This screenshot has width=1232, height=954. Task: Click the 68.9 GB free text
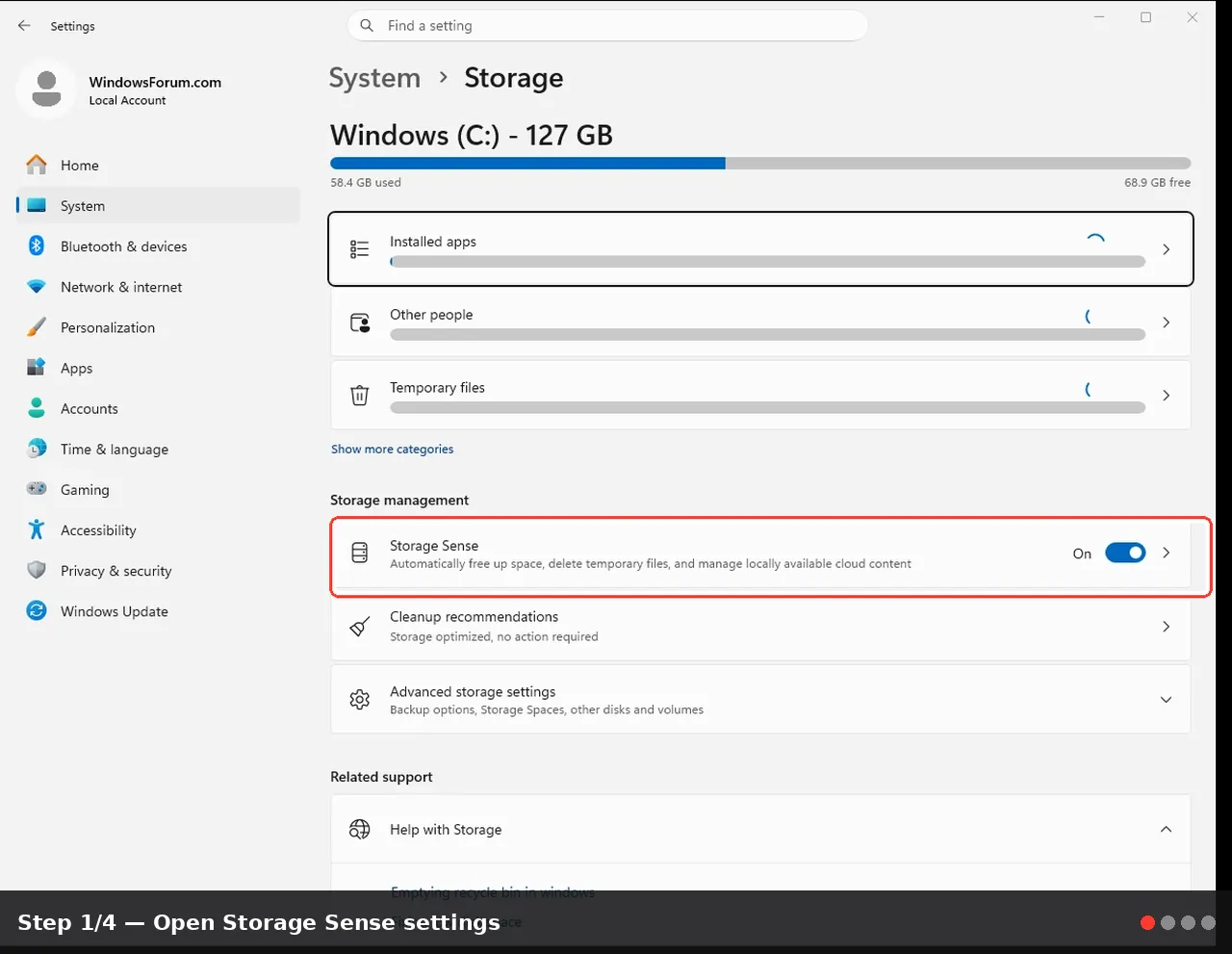[x=1157, y=182]
